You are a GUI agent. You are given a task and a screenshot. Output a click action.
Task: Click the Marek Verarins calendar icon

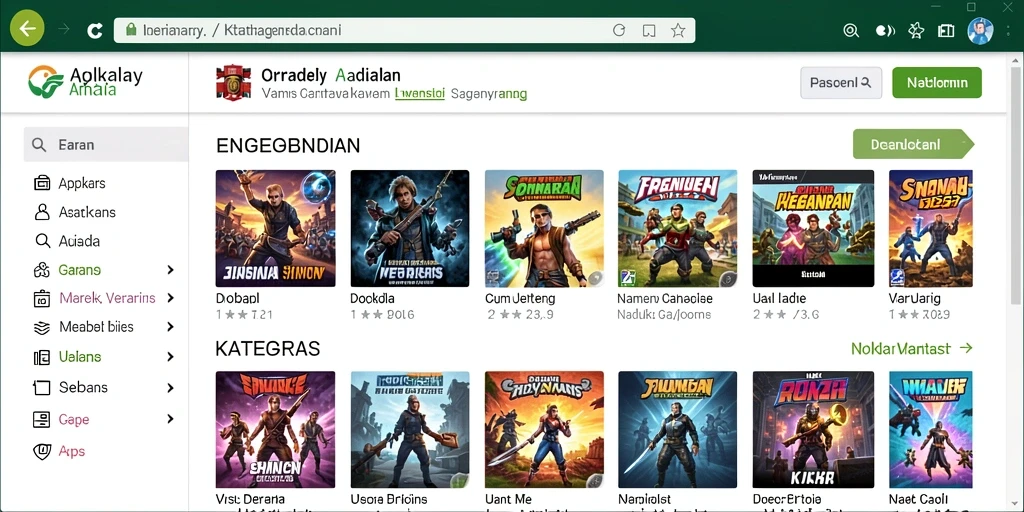(42, 298)
